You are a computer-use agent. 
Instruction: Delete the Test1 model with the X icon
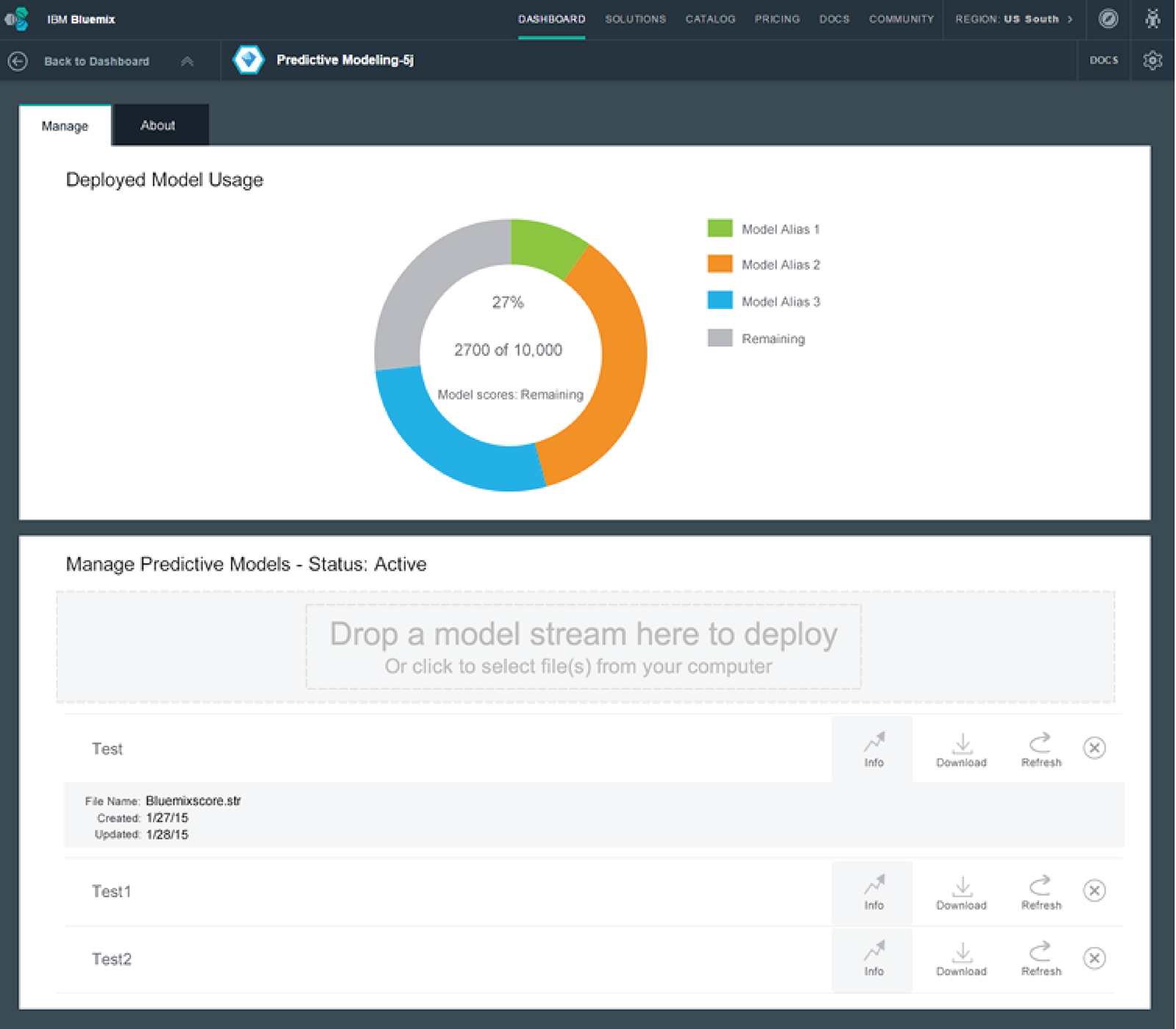[x=1094, y=891]
